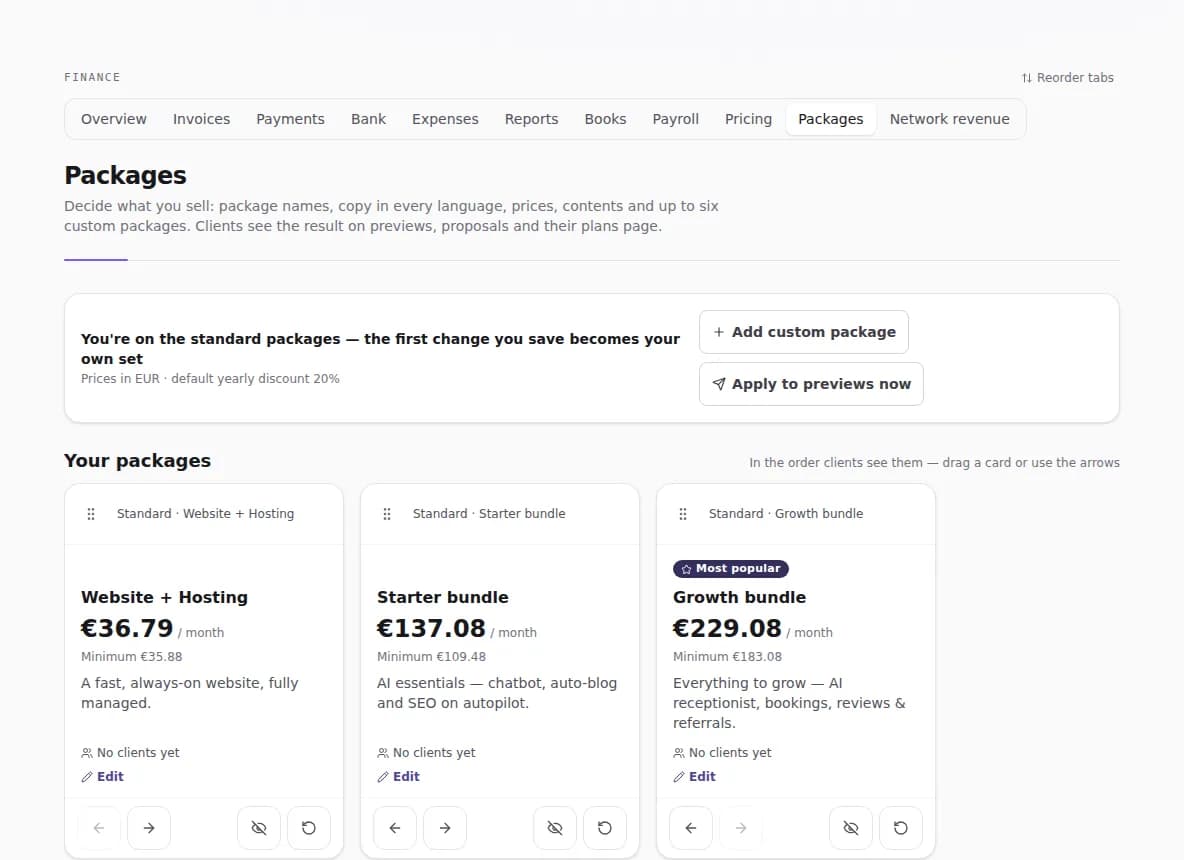This screenshot has width=1184, height=860.
Task: Go to the Pricing tab
Action: 748,119
